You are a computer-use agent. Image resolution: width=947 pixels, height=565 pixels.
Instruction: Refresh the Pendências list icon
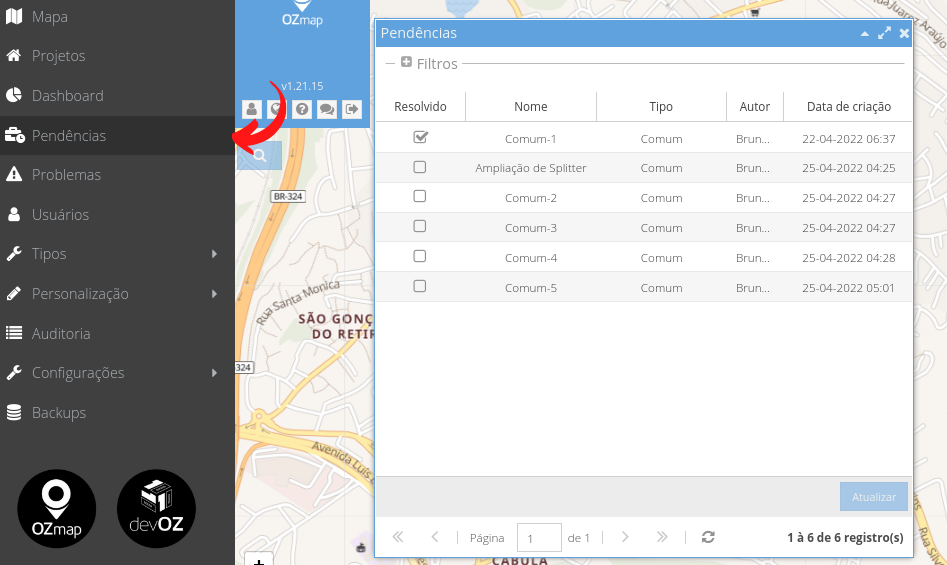tap(708, 537)
